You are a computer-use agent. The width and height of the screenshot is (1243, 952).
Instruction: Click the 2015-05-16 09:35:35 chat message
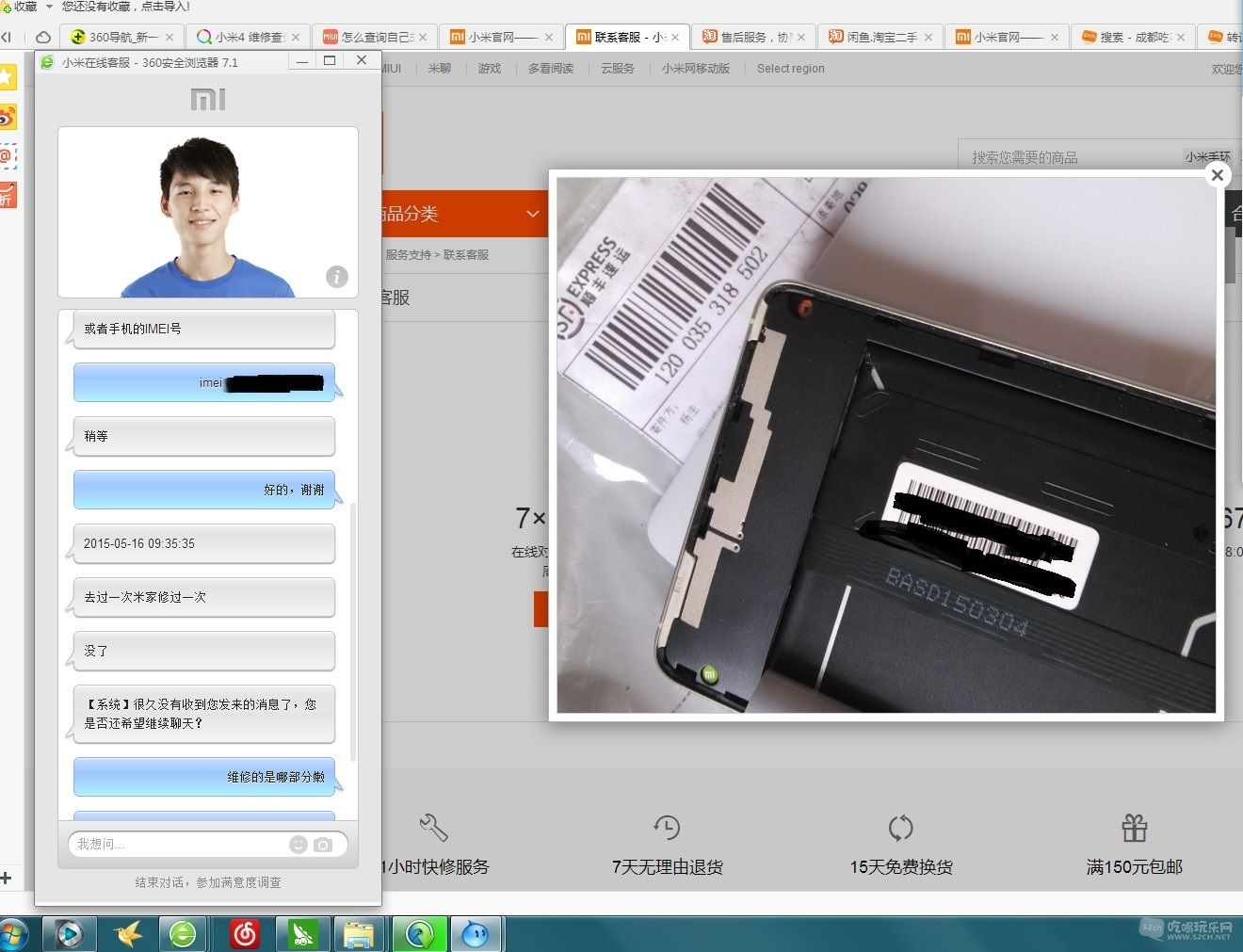click(203, 543)
